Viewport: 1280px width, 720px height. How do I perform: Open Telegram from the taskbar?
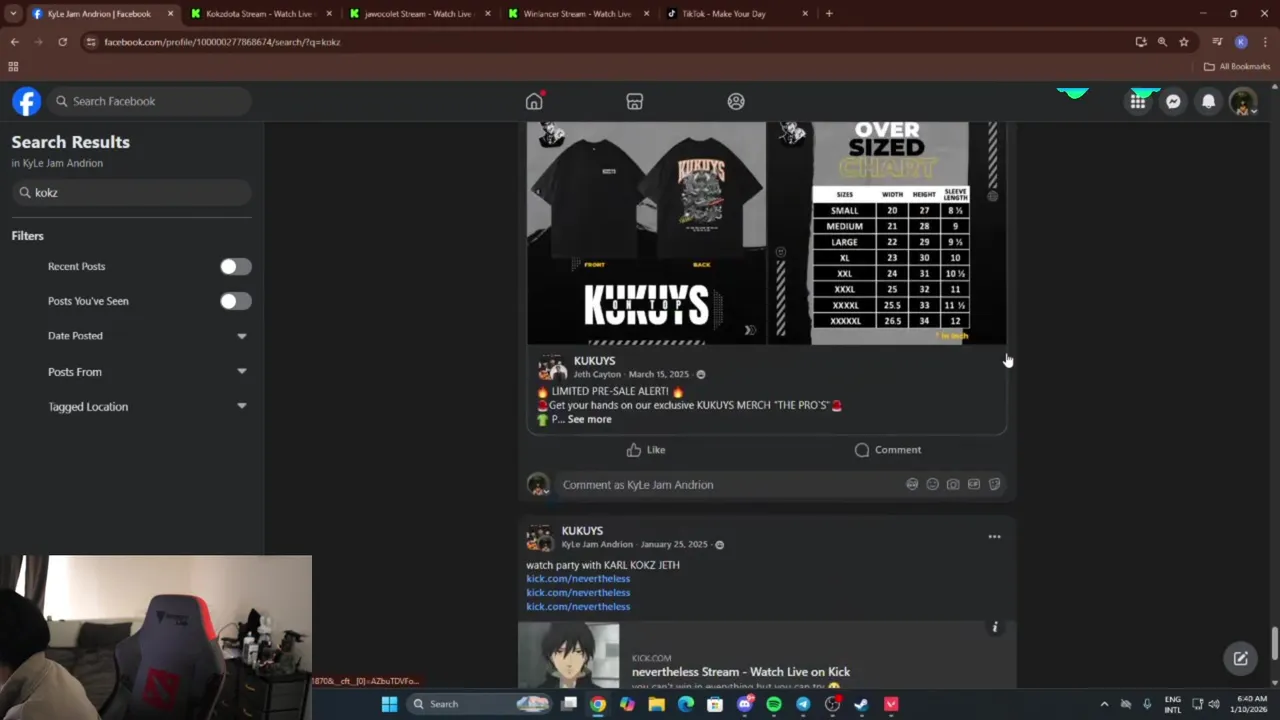click(x=803, y=704)
